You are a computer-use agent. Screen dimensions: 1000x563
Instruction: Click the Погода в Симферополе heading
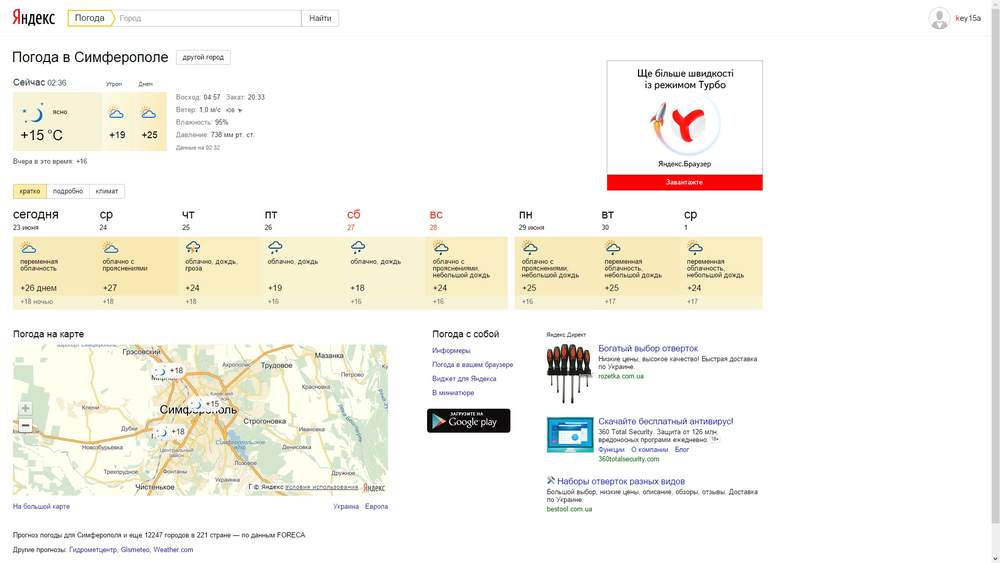click(90, 57)
